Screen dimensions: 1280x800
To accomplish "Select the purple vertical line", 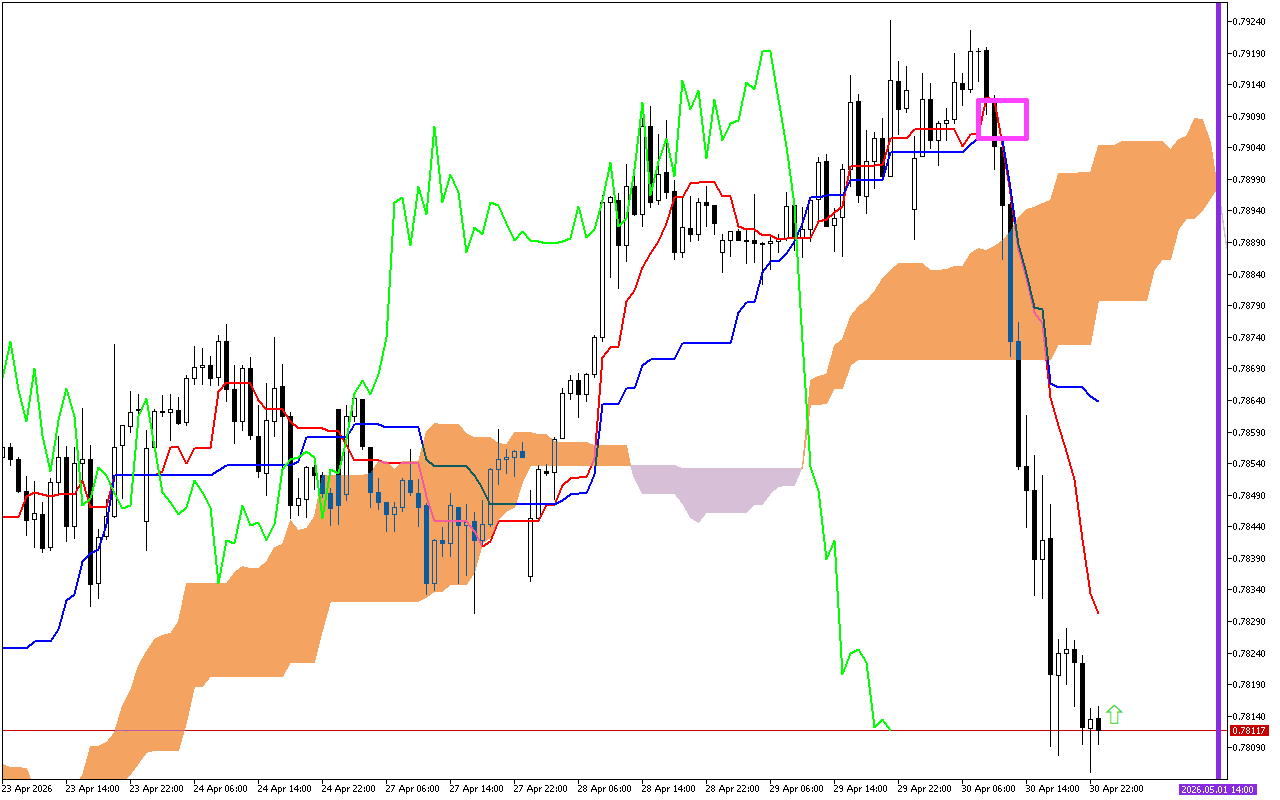I will click(1218, 400).
